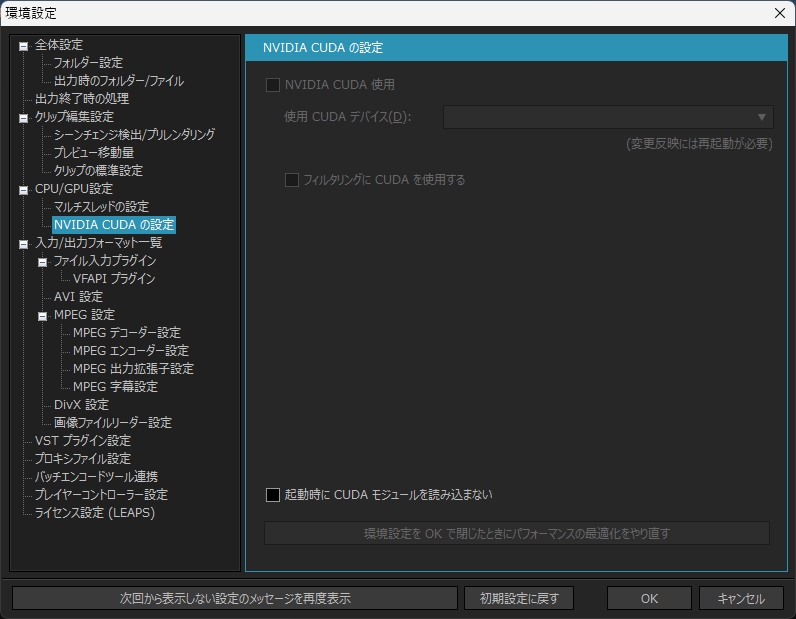Select クリップの標準設定 item

click(98, 171)
